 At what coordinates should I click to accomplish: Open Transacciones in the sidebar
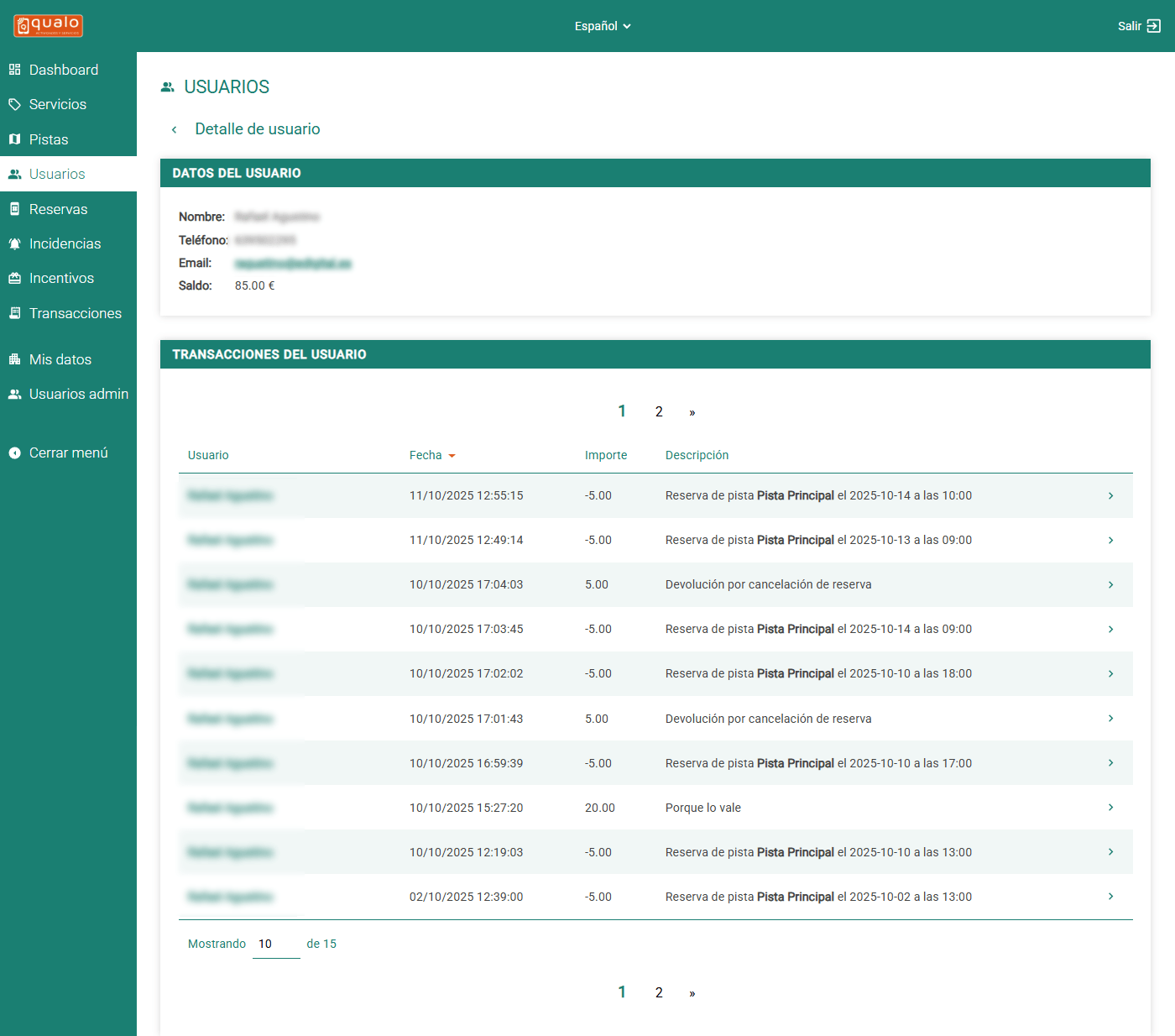pos(75,313)
